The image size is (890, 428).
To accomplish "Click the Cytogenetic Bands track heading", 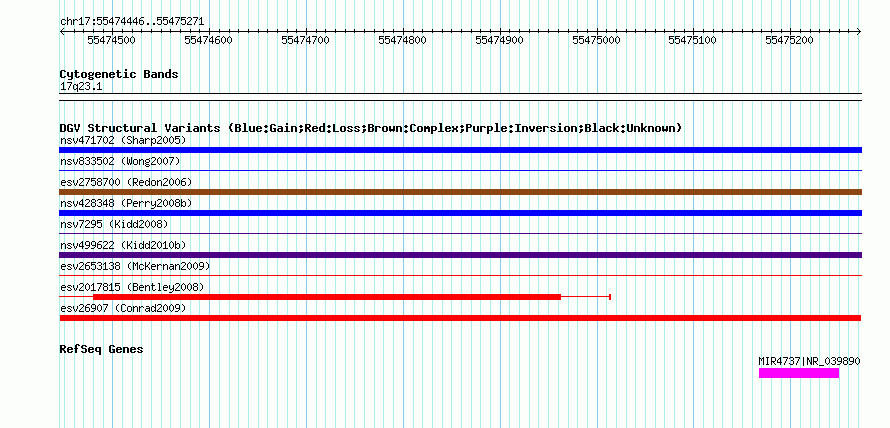I will (x=119, y=74).
